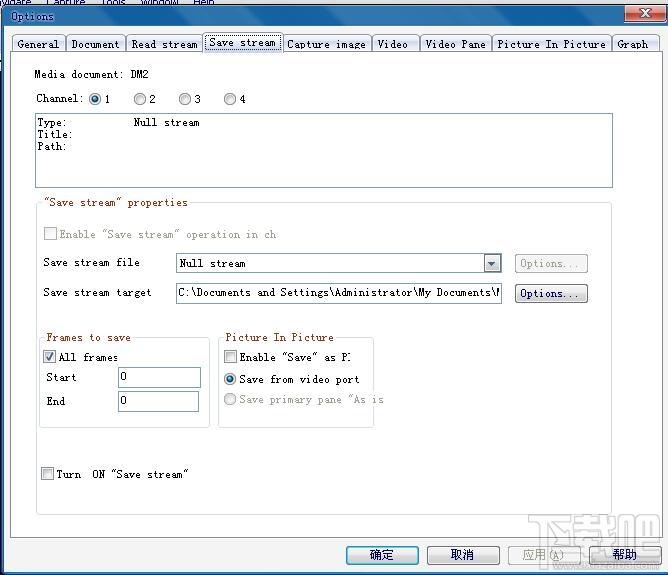Click the Null stream combo box field
668x575 pixels.
[x=338, y=264]
